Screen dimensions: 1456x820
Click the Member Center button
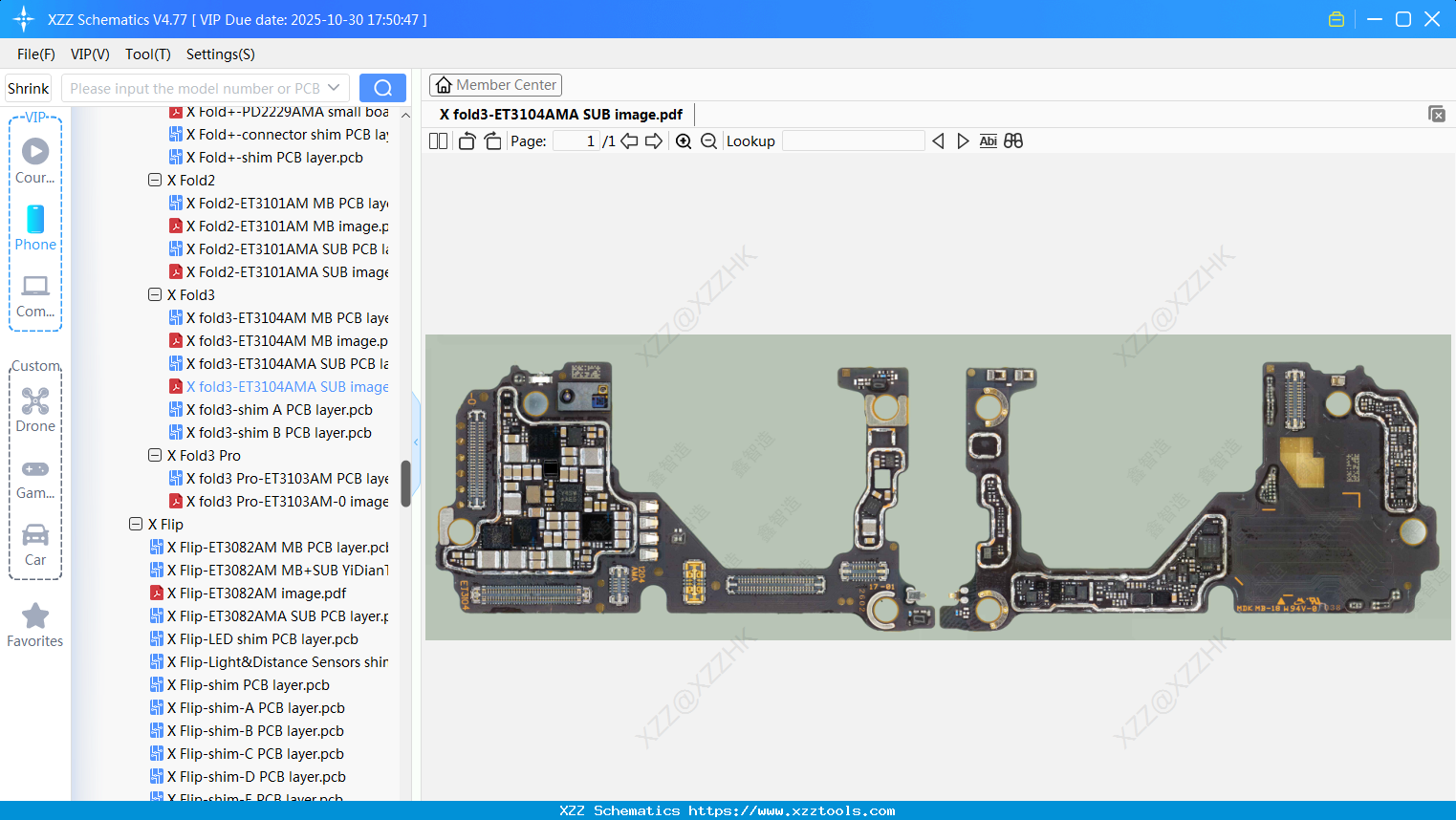tap(495, 85)
